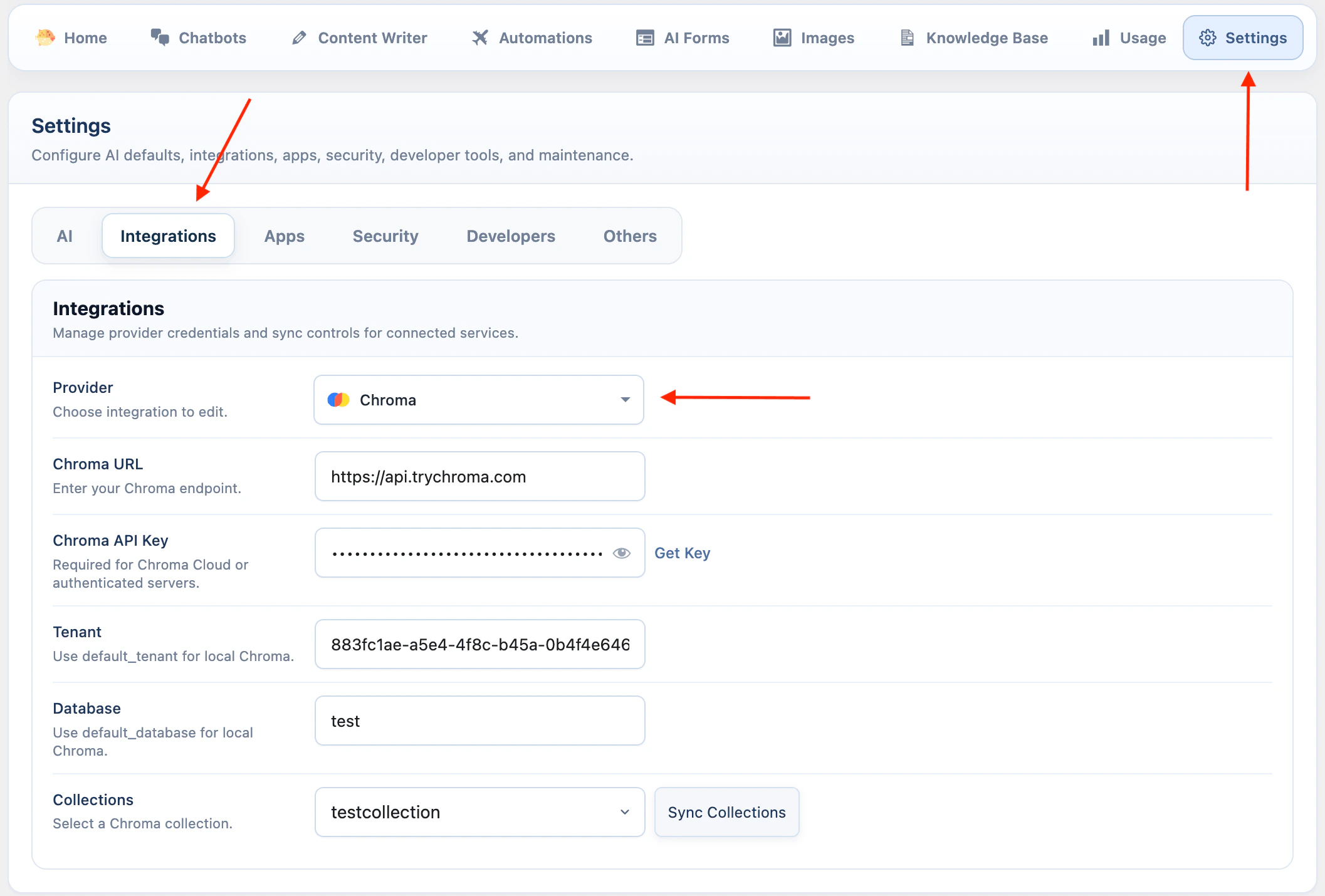Open Content Writer from the nav bar
Viewport: 1325px width, 896px height.
pyautogui.click(x=360, y=38)
